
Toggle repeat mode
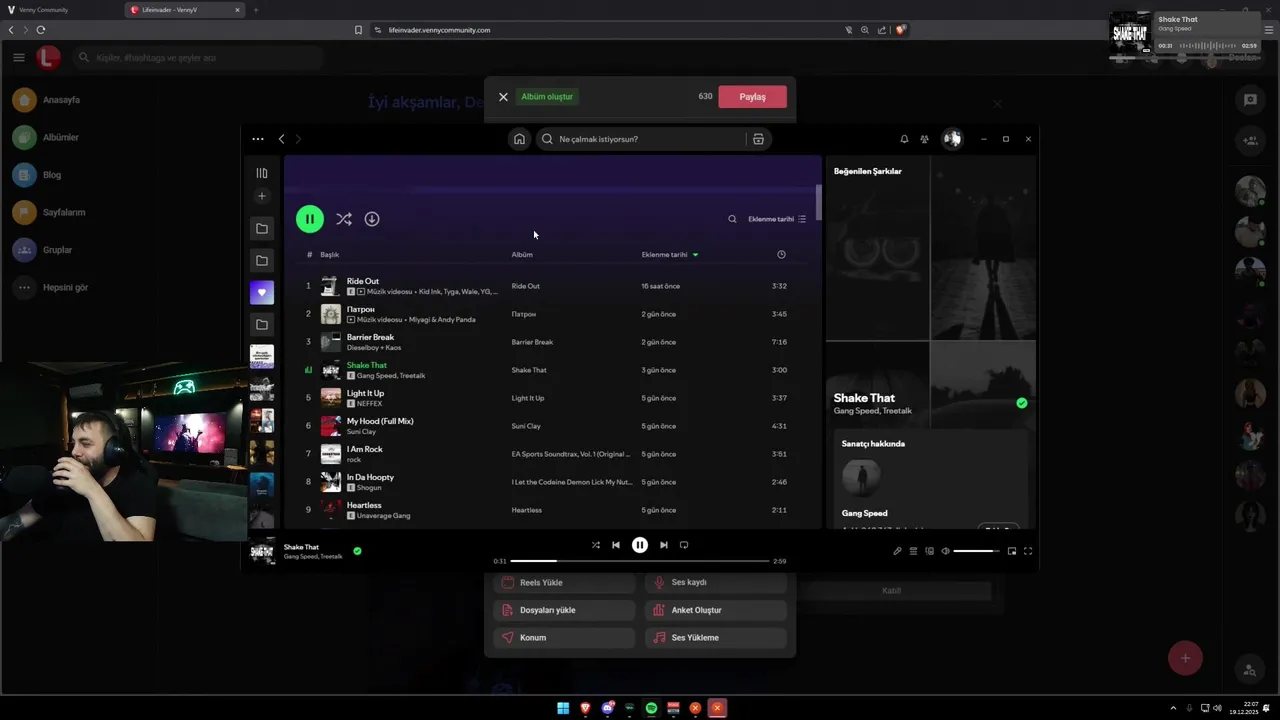(x=684, y=545)
